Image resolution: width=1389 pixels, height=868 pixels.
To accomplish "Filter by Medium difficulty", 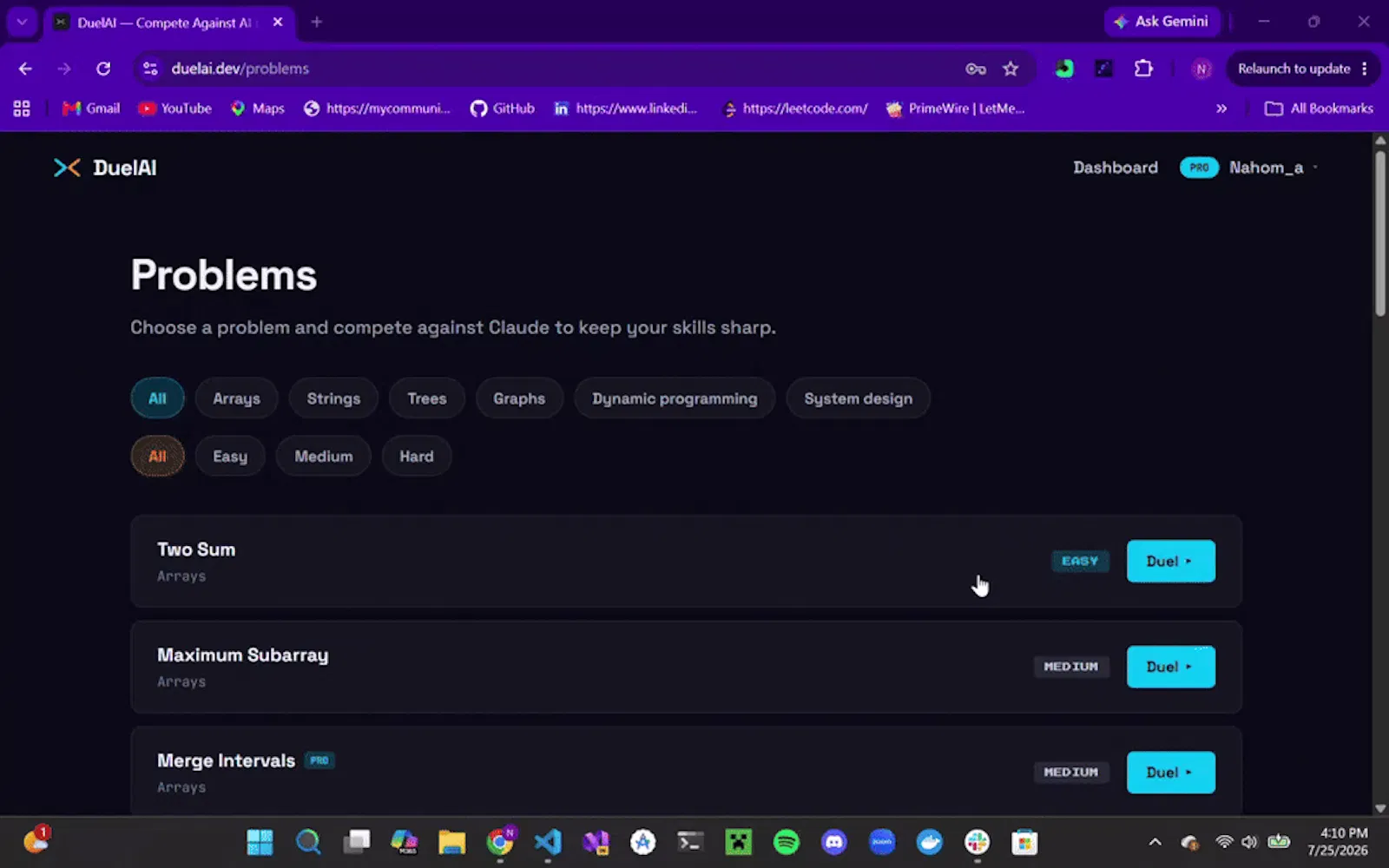I will (324, 456).
